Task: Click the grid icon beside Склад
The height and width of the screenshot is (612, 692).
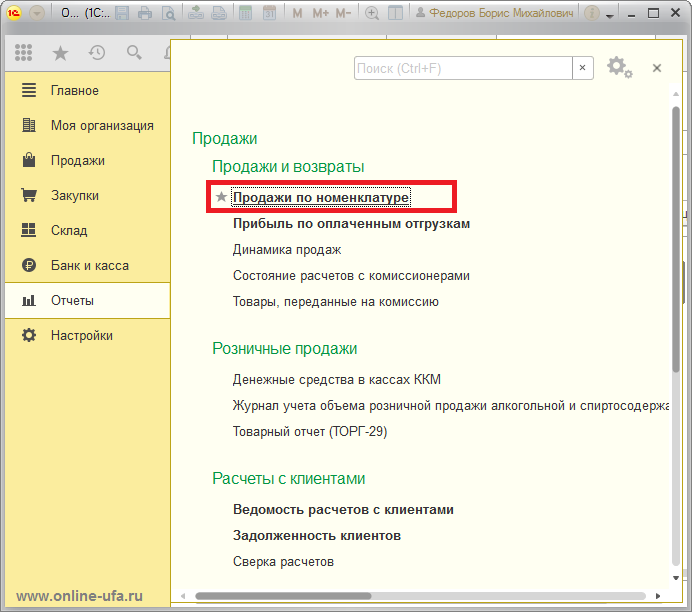Action: [x=29, y=230]
